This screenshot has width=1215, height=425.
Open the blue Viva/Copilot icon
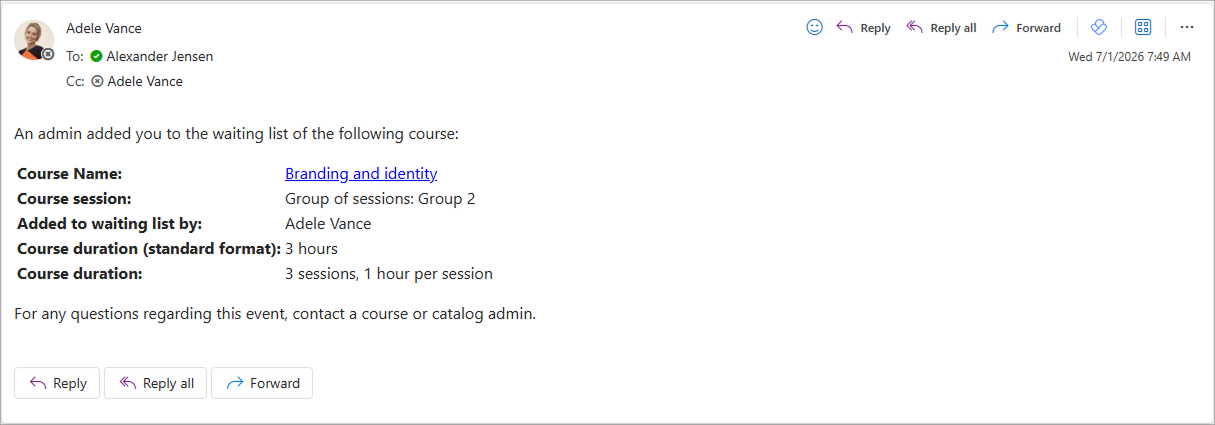tap(1098, 28)
